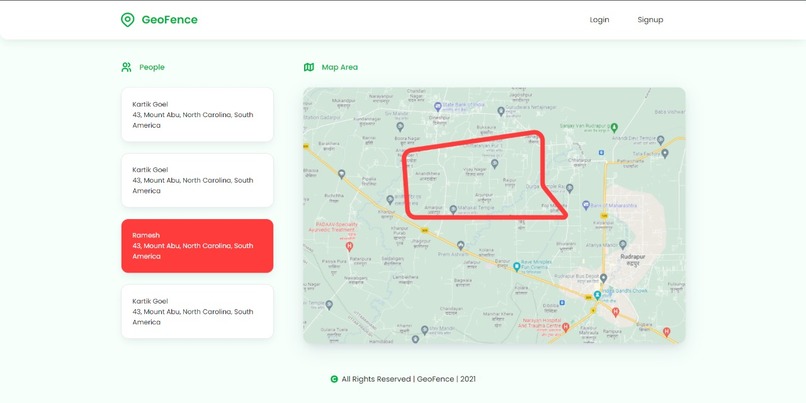Click the Indira Gandhi Chowk teal marker
The width and height of the screenshot is (806, 403).
tap(597, 295)
